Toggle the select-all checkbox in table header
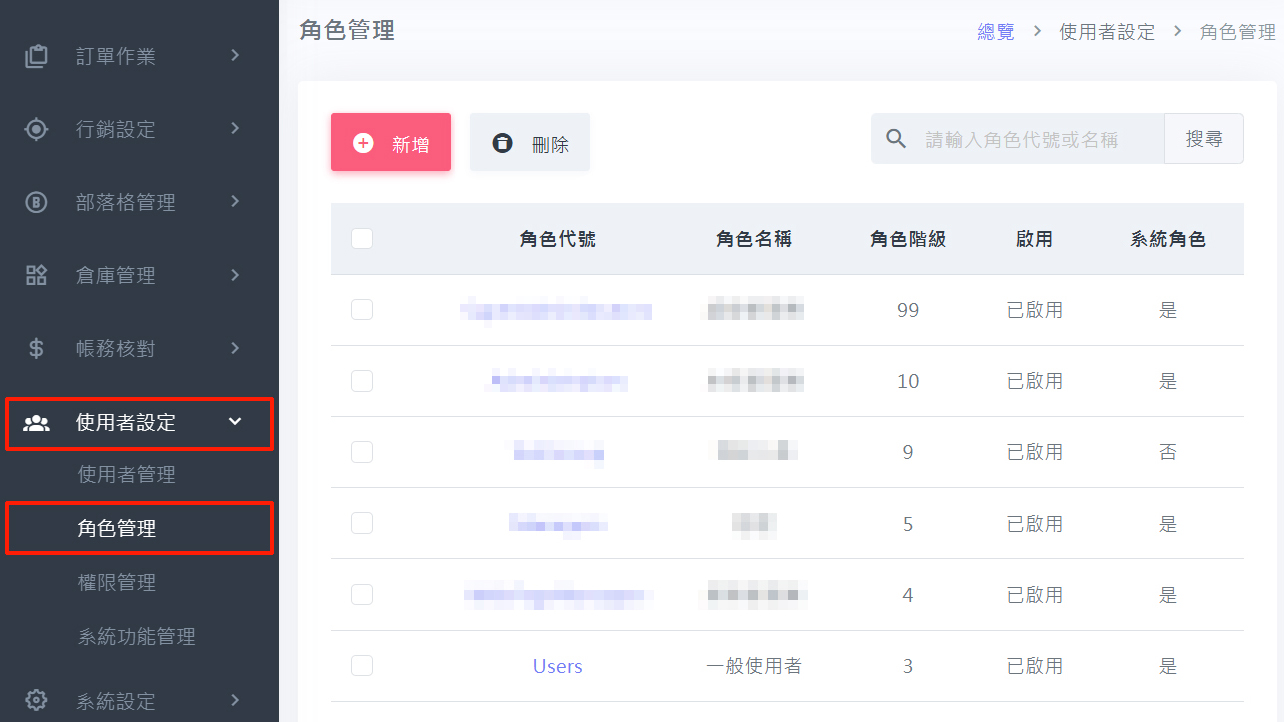The image size is (1284, 722). [x=362, y=239]
